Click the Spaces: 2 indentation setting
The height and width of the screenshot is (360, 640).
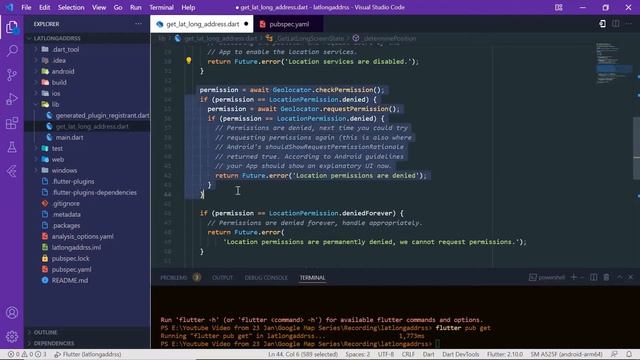[x=358, y=354]
